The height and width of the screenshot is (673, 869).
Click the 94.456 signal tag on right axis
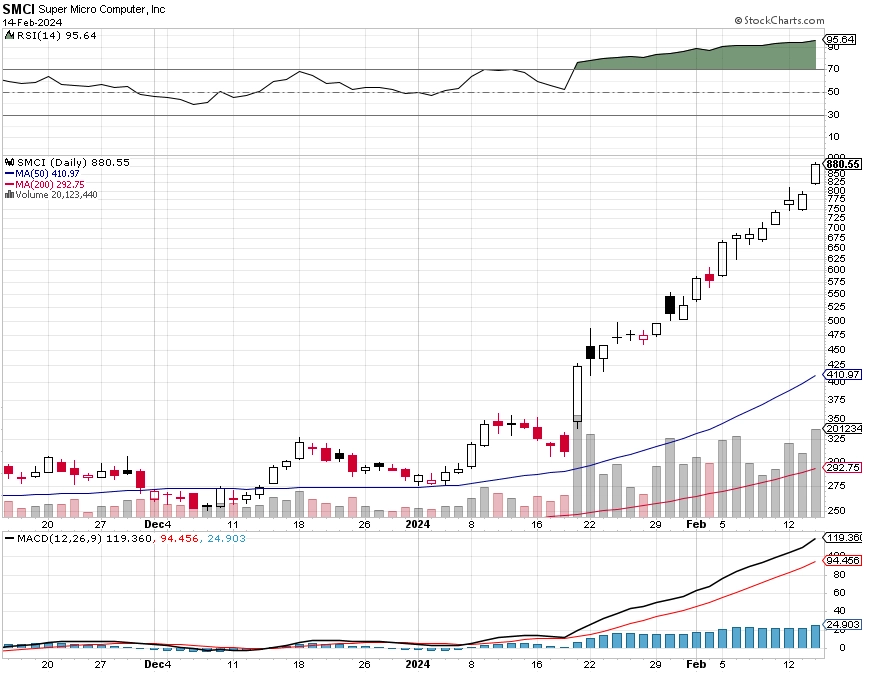(843, 560)
